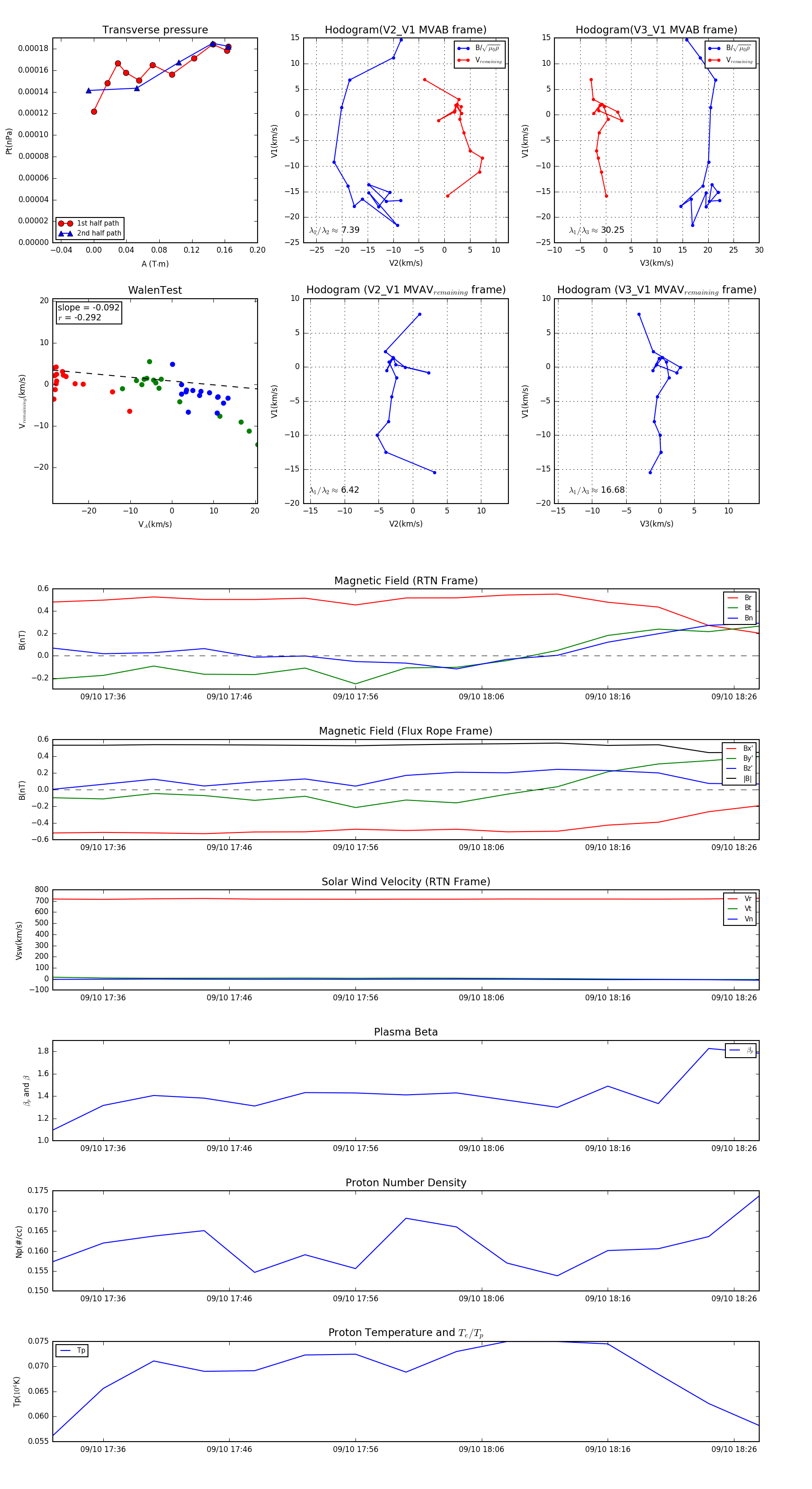
Task: Click the WalenTest 'VA(km/s)' x-axis label
Action: [x=155, y=524]
